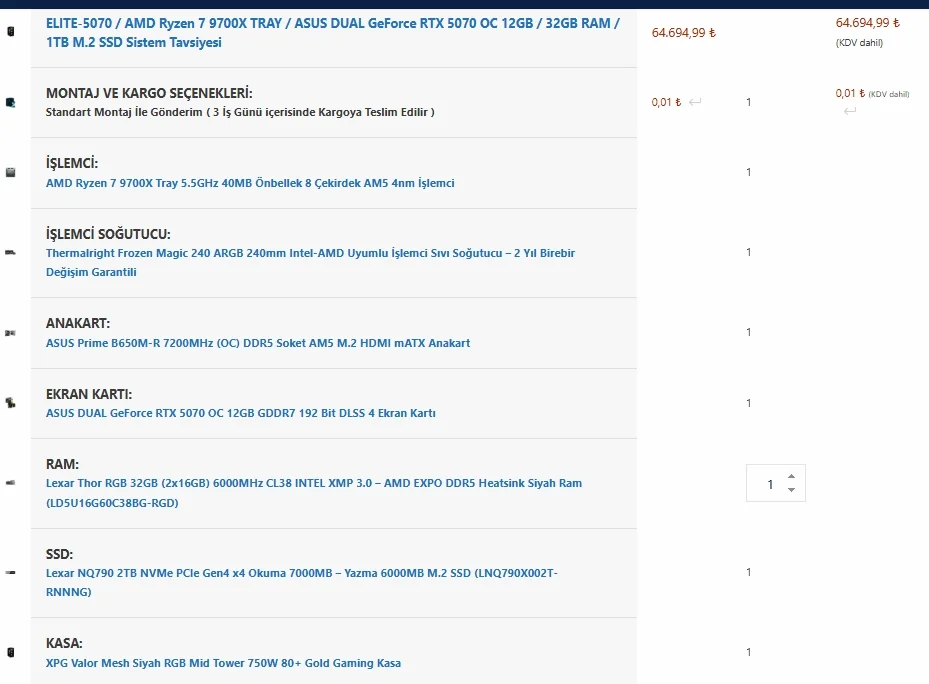
Task: Increase RAM quantity with up arrow
Action: 792,477
